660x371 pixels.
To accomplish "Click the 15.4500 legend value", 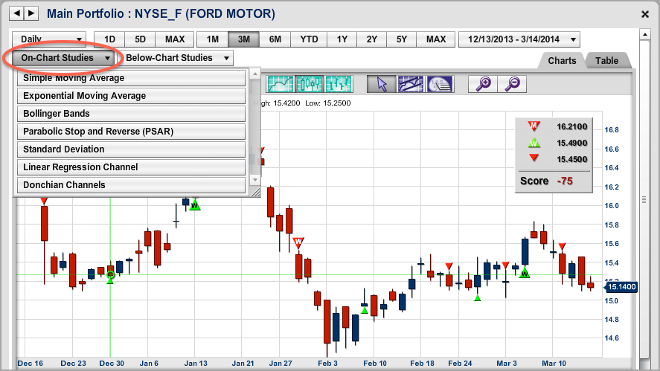I will (572, 159).
